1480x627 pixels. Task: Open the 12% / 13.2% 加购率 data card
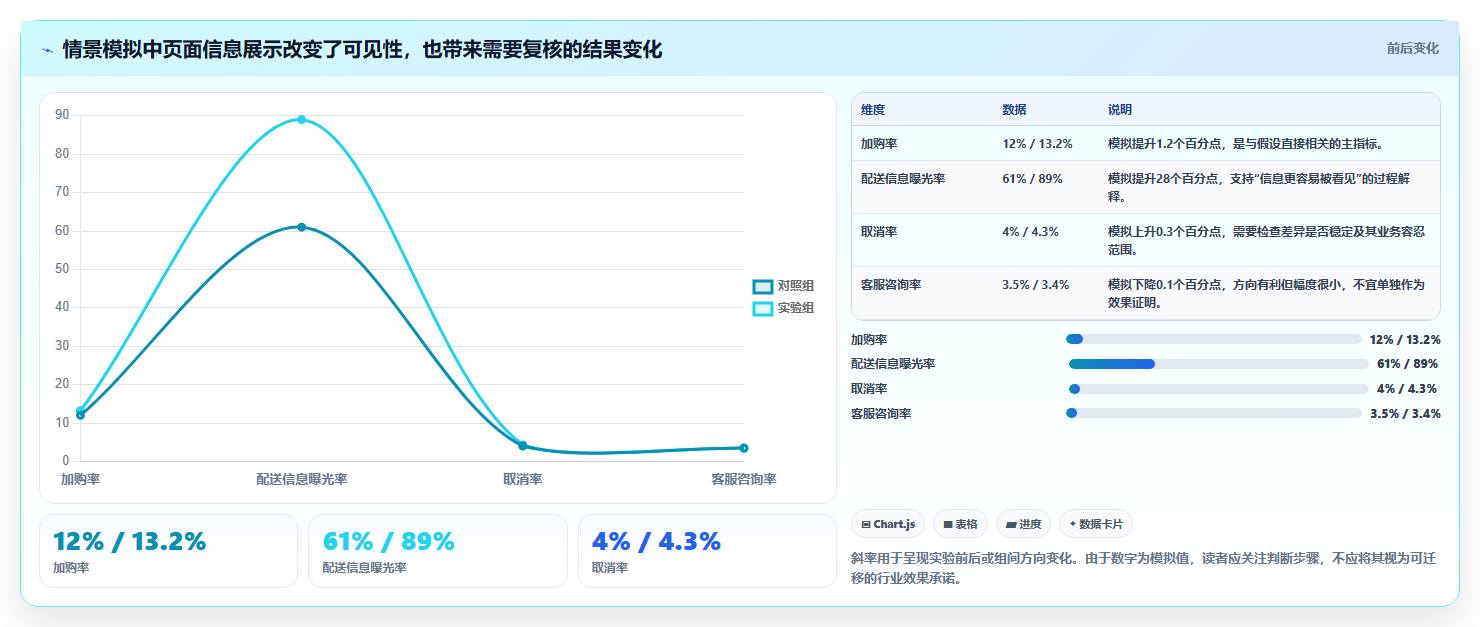(x=168, y=551)
